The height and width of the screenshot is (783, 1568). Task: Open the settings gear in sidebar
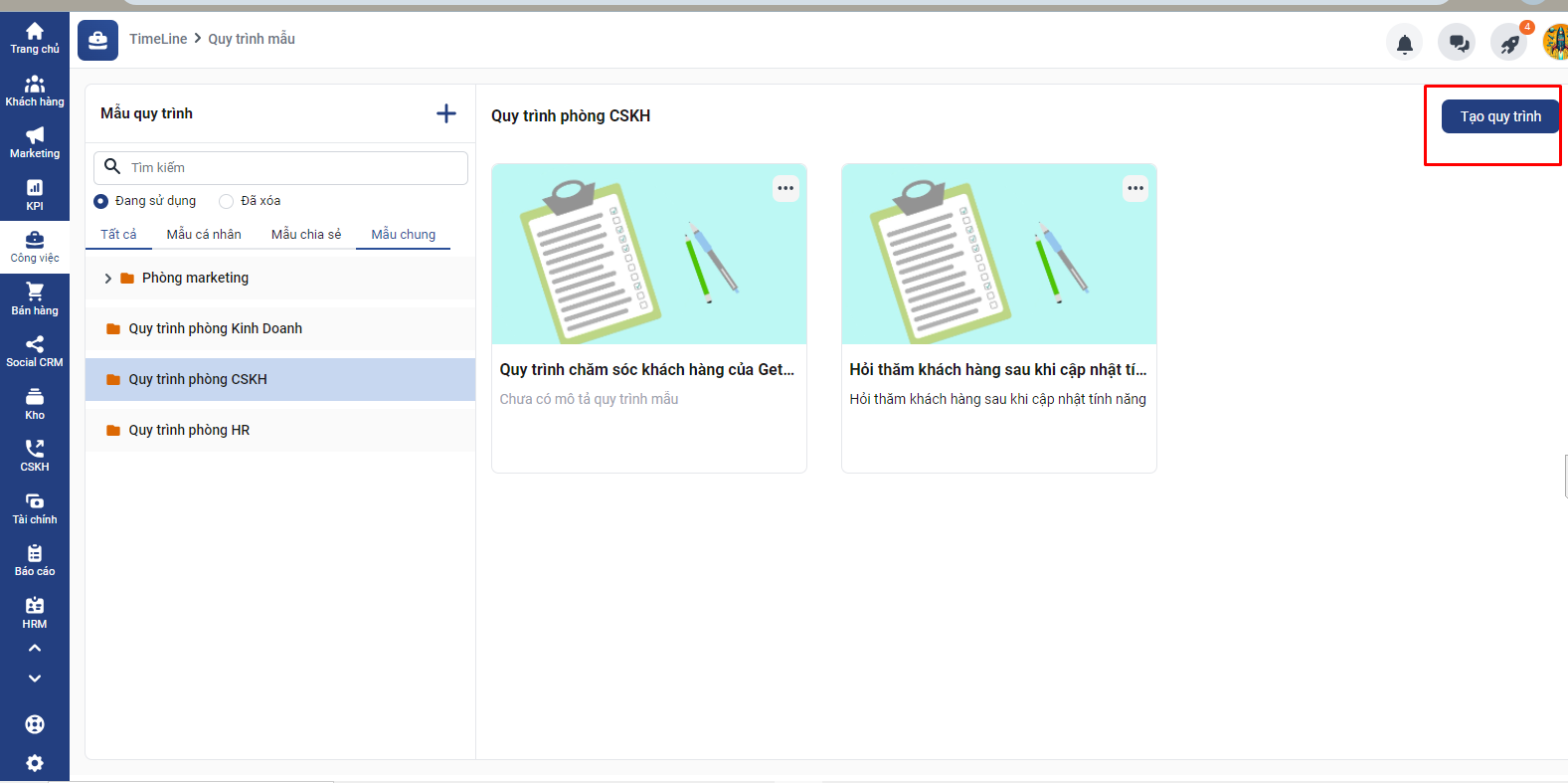[35, 762]
